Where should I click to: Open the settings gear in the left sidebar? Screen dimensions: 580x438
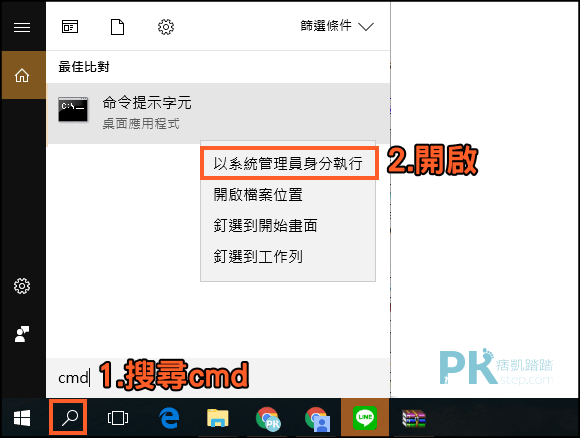[x=22, y=286]
